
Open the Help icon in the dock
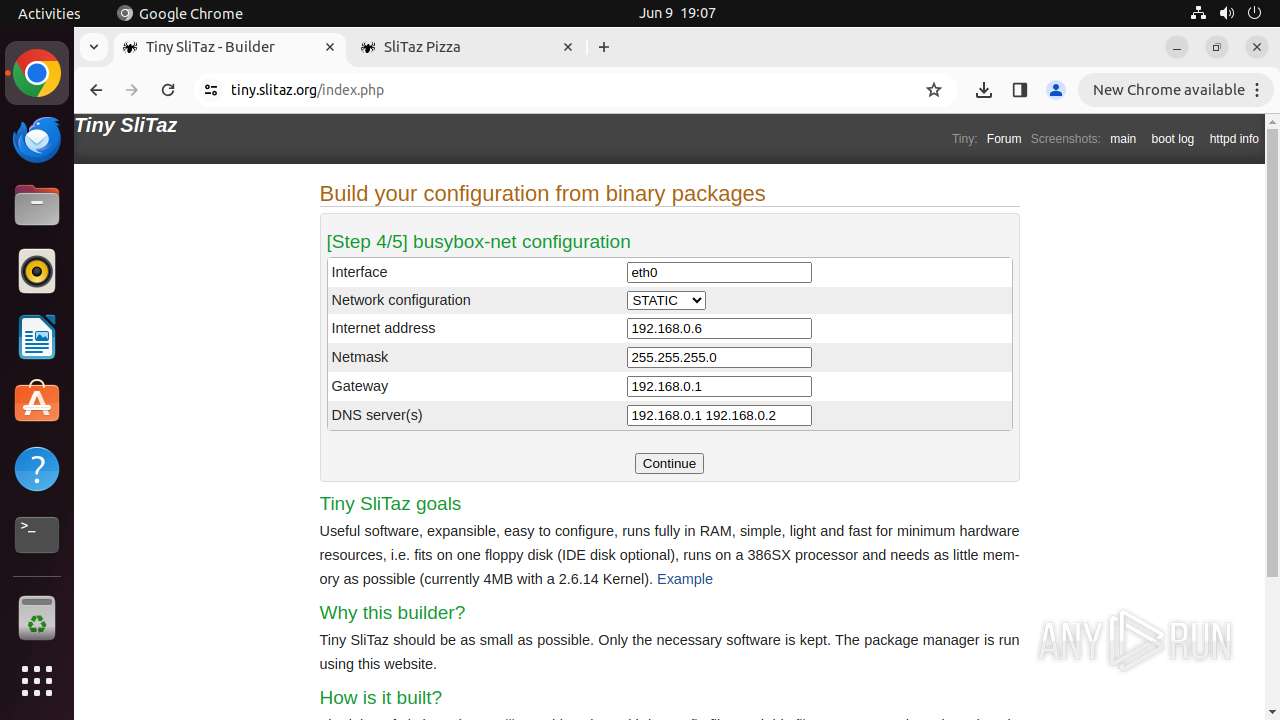(x=37, y=469)
